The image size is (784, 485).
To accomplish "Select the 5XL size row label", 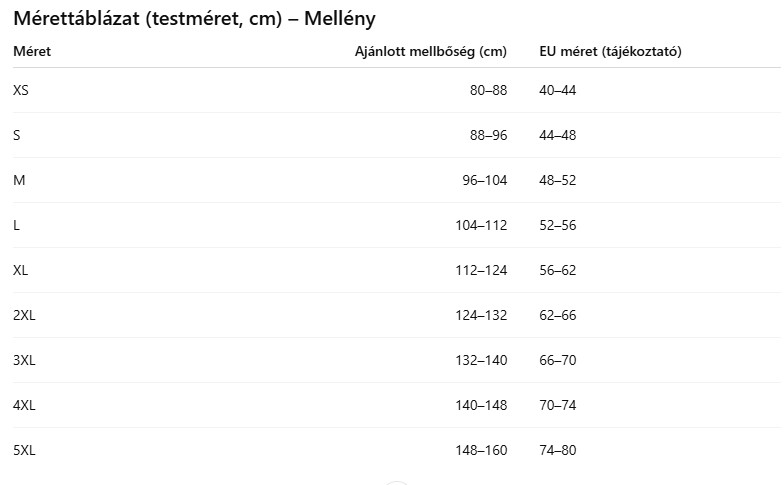I will pos(24,450).
